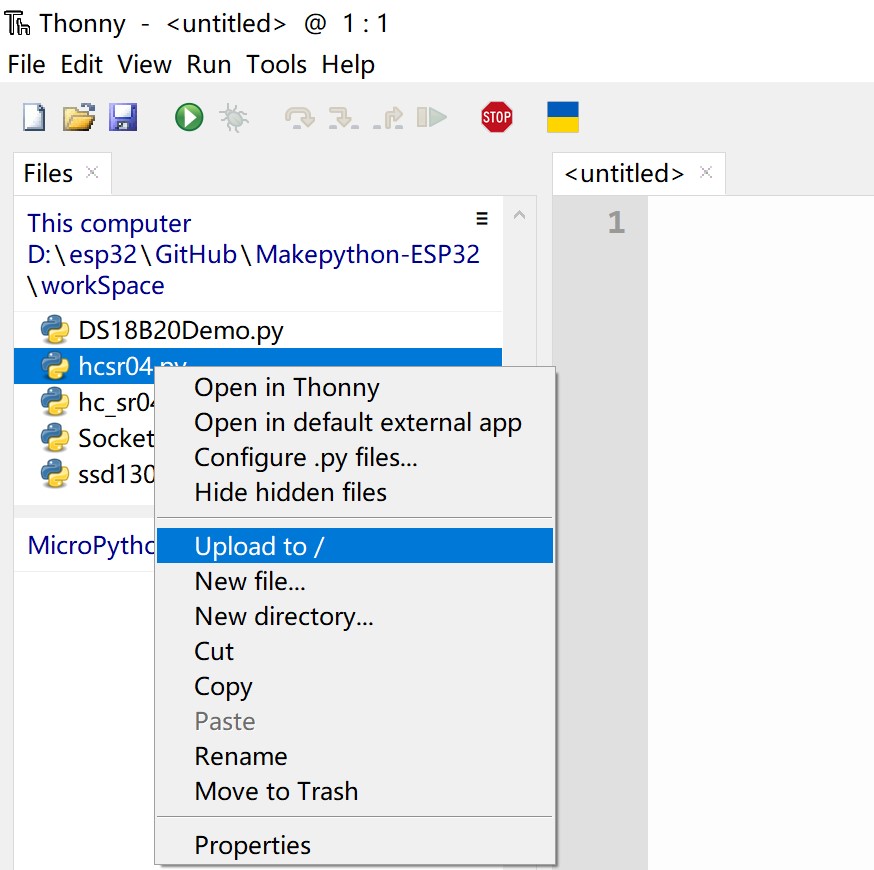The height and width of the screenshot is (870, 874).
Task: Click the Open file folder icon
Action: point(79,118)
